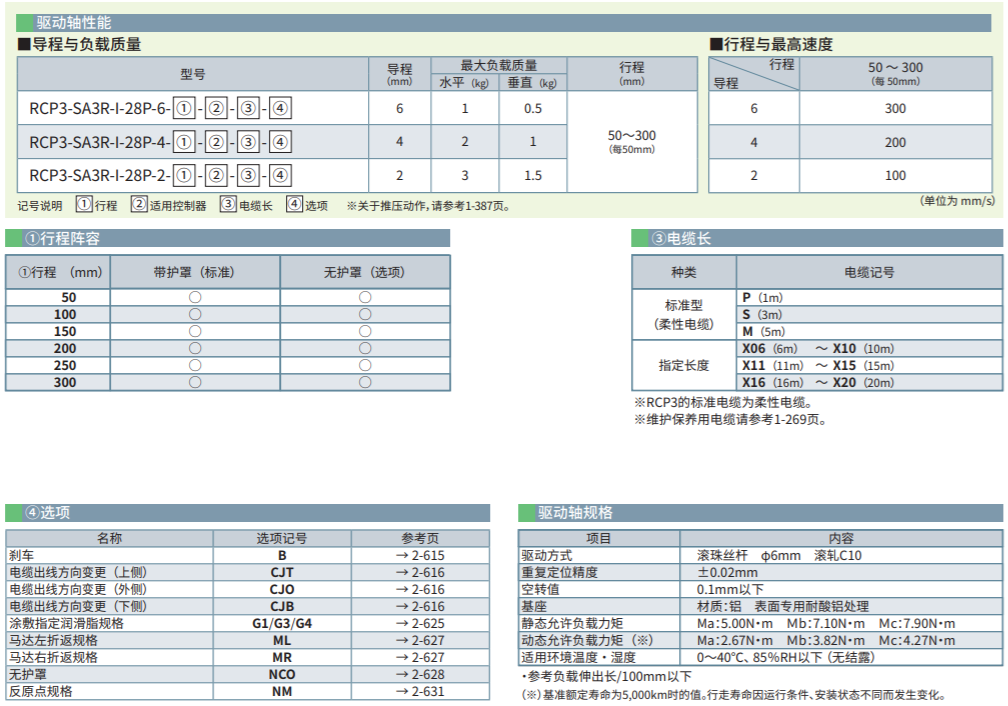Select stroke 50 in the stroke lineup table

click(x=69, y=297)
